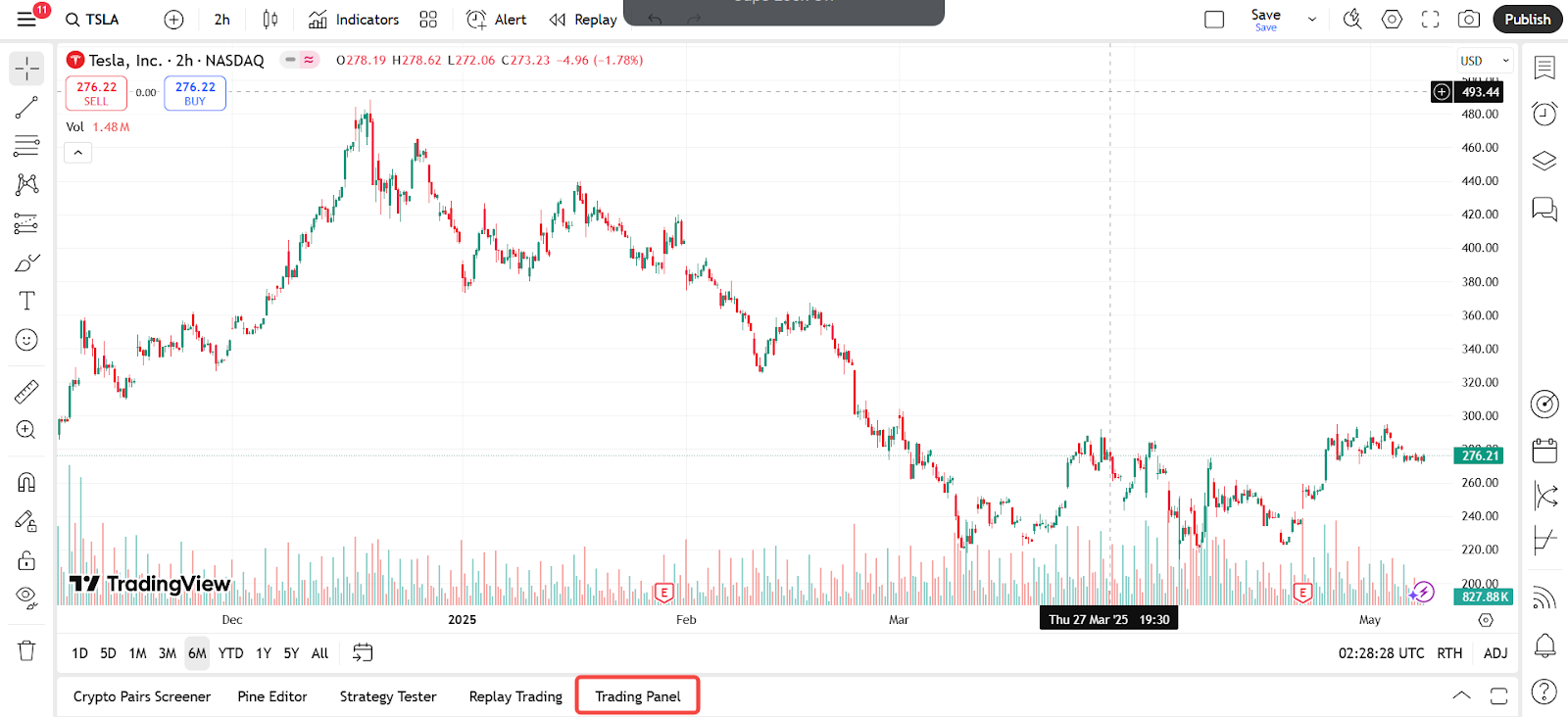This screenshot has height=717, width=1568.
Task: Click the trash remove objects icon
Action: point(26,650)
